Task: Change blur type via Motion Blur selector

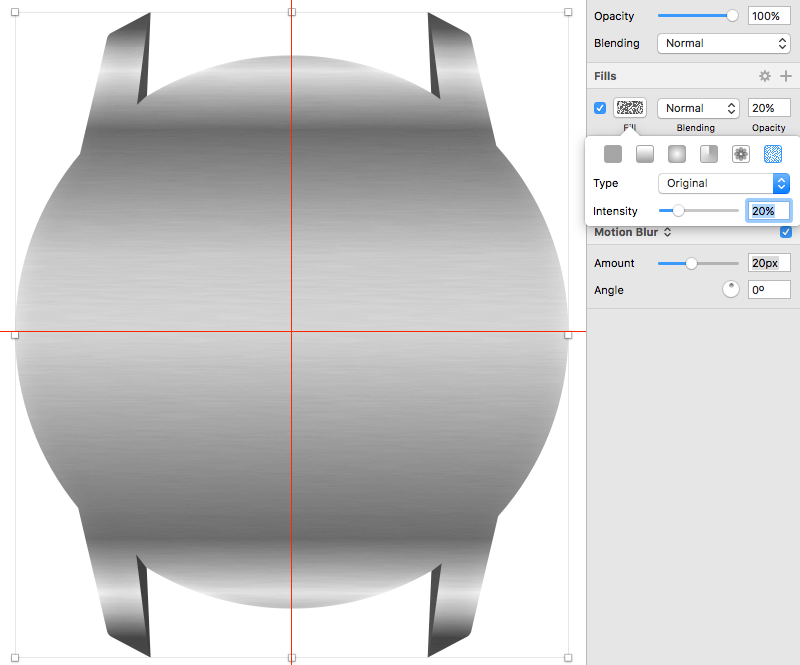Action: 633,232
